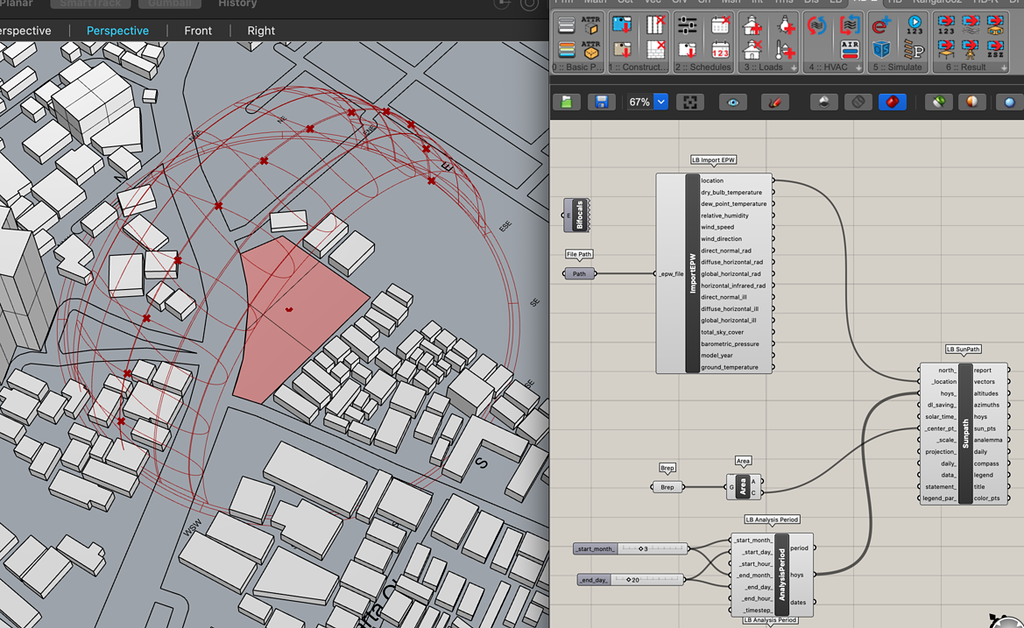
Task: Select the red sketch brush icon
Action: [x=775, y=102]
